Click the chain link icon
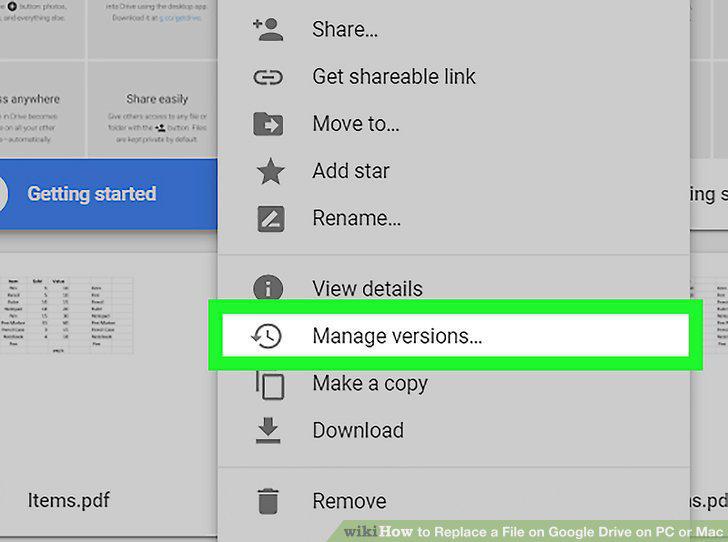Viewport: 728px width, 542px height. point(268,77)
